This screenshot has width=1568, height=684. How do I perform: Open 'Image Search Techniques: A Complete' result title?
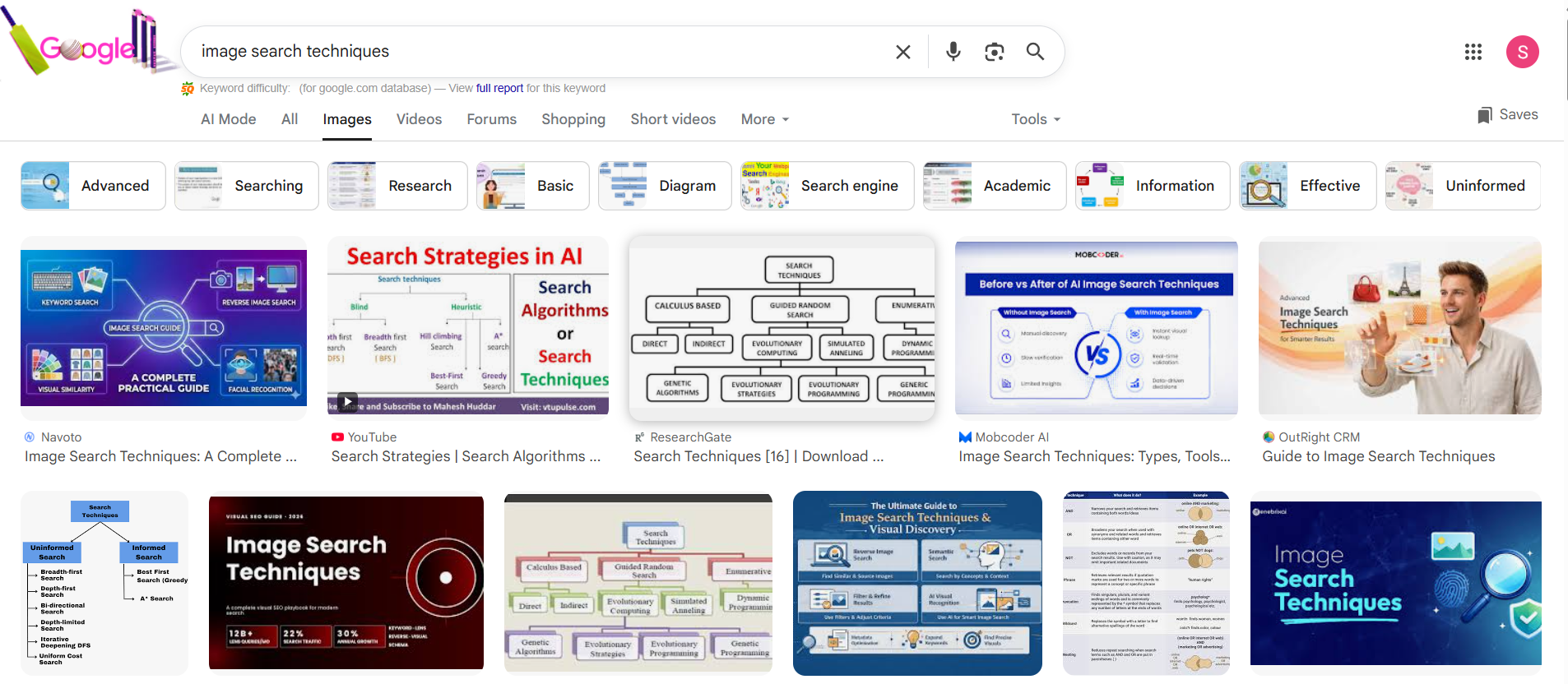coord(160,456)
